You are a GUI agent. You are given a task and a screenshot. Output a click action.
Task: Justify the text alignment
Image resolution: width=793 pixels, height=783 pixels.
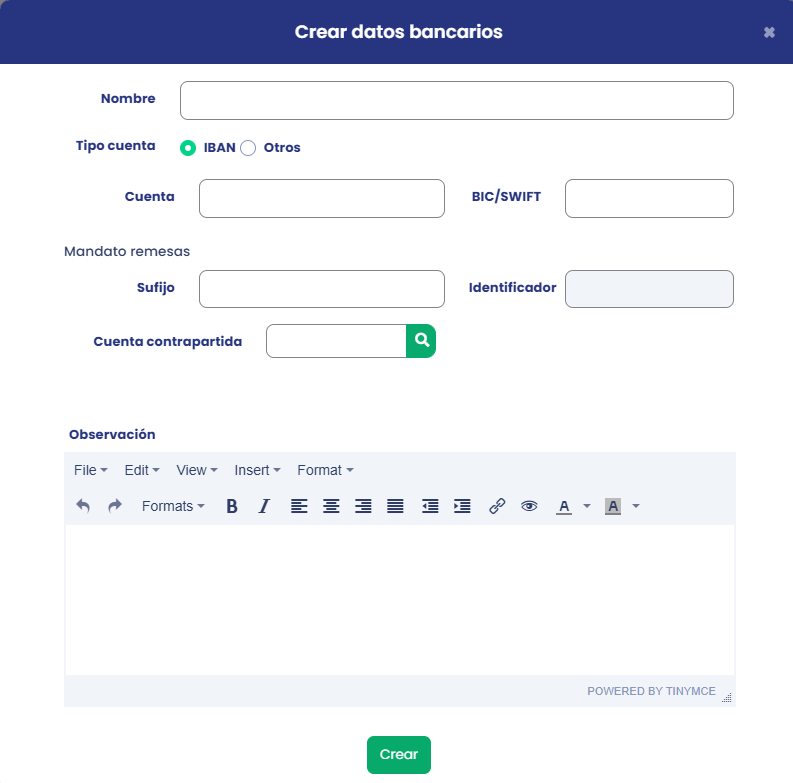coord(395,506)
